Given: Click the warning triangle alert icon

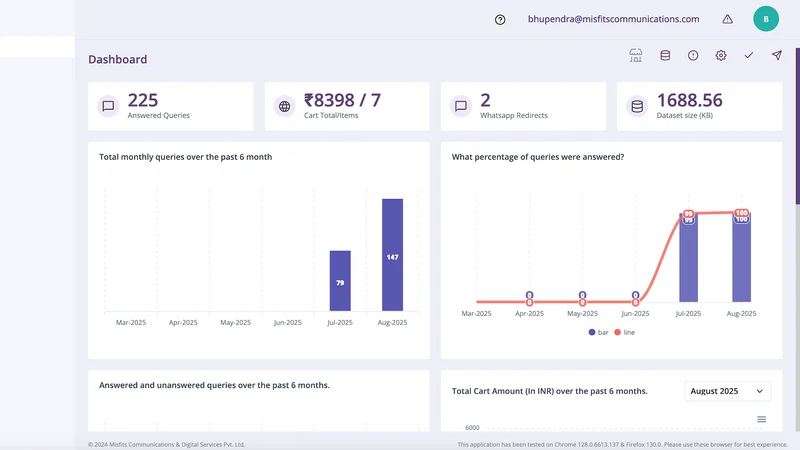Looking at the screenshot, I should 728,19.
